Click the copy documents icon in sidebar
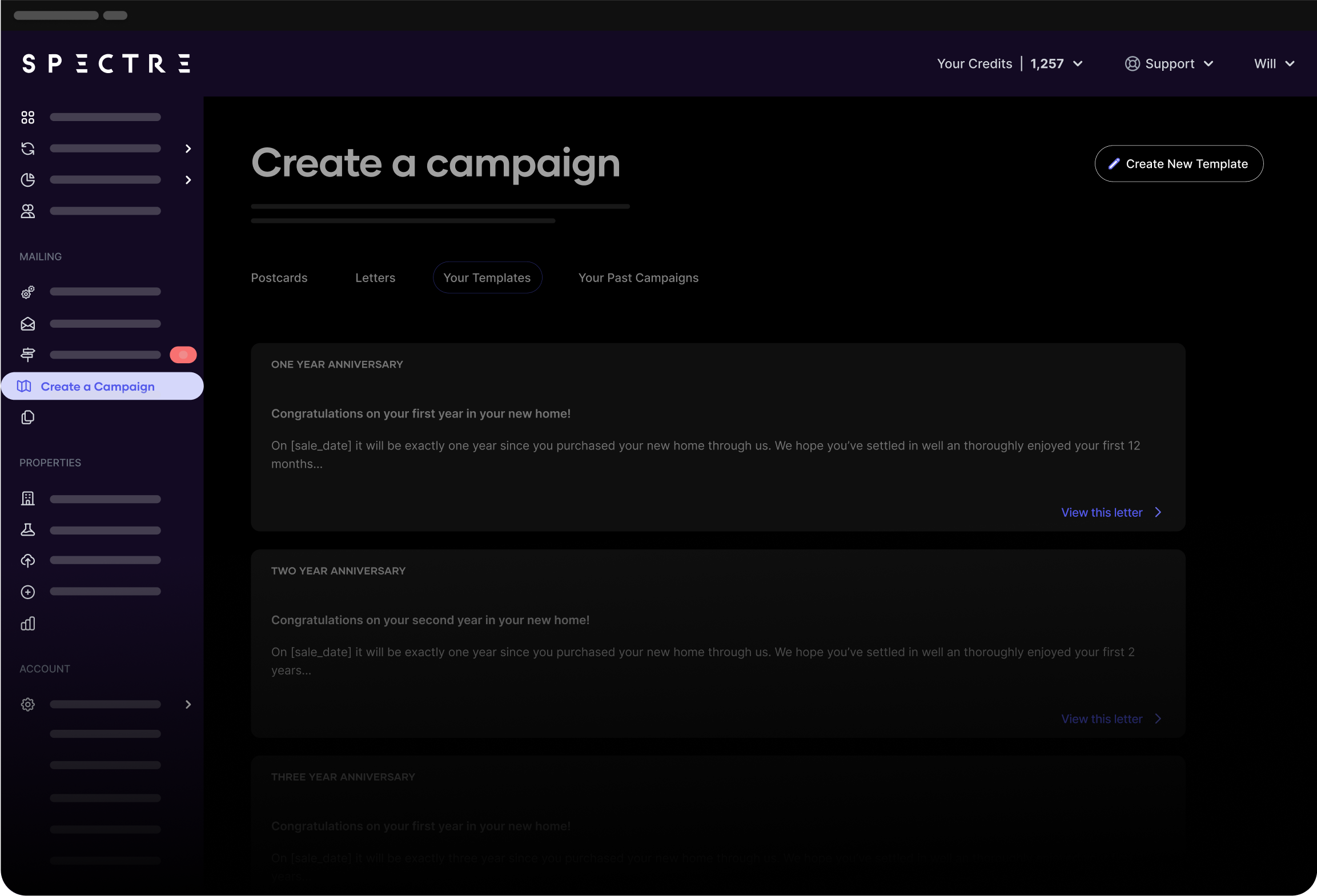This screenshot has height=896, width=1317. tap(27, 417)
